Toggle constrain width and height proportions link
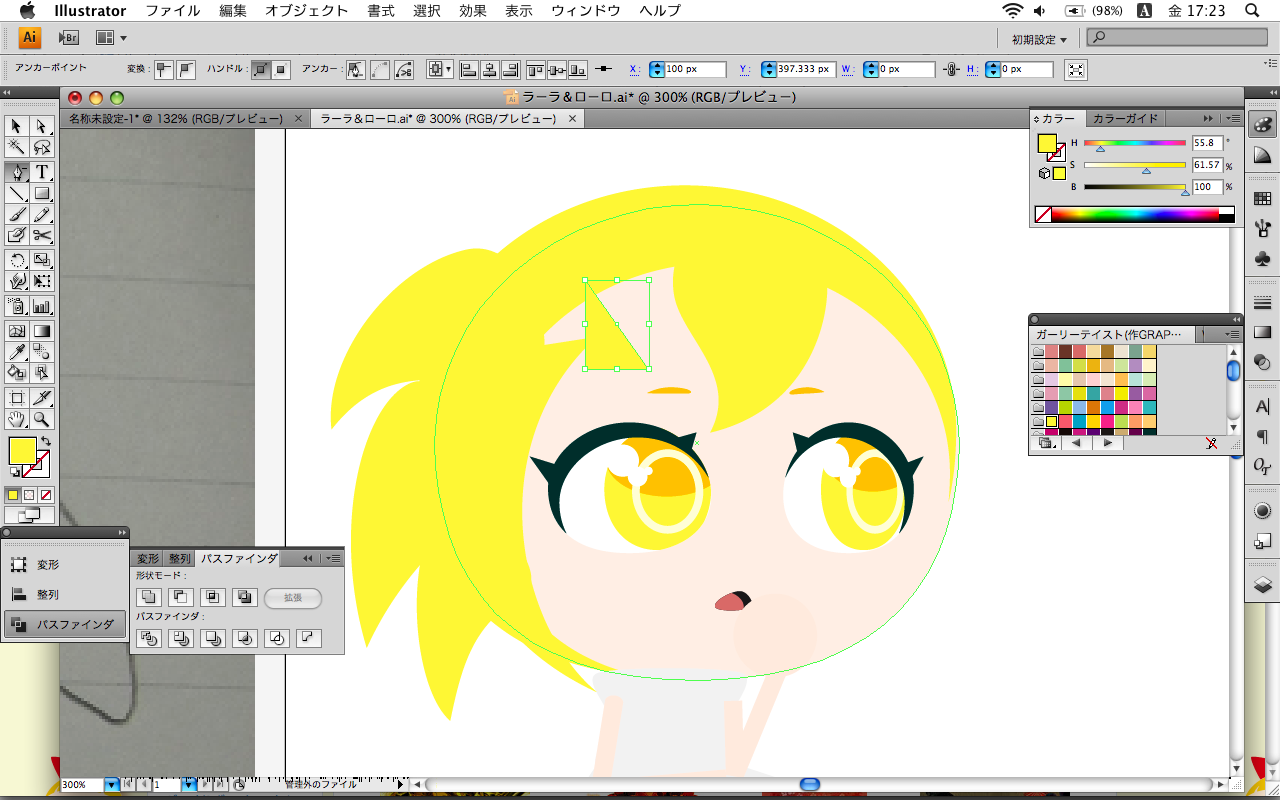The width and height of the screenshot is (1280, 800). coord(951,70)
